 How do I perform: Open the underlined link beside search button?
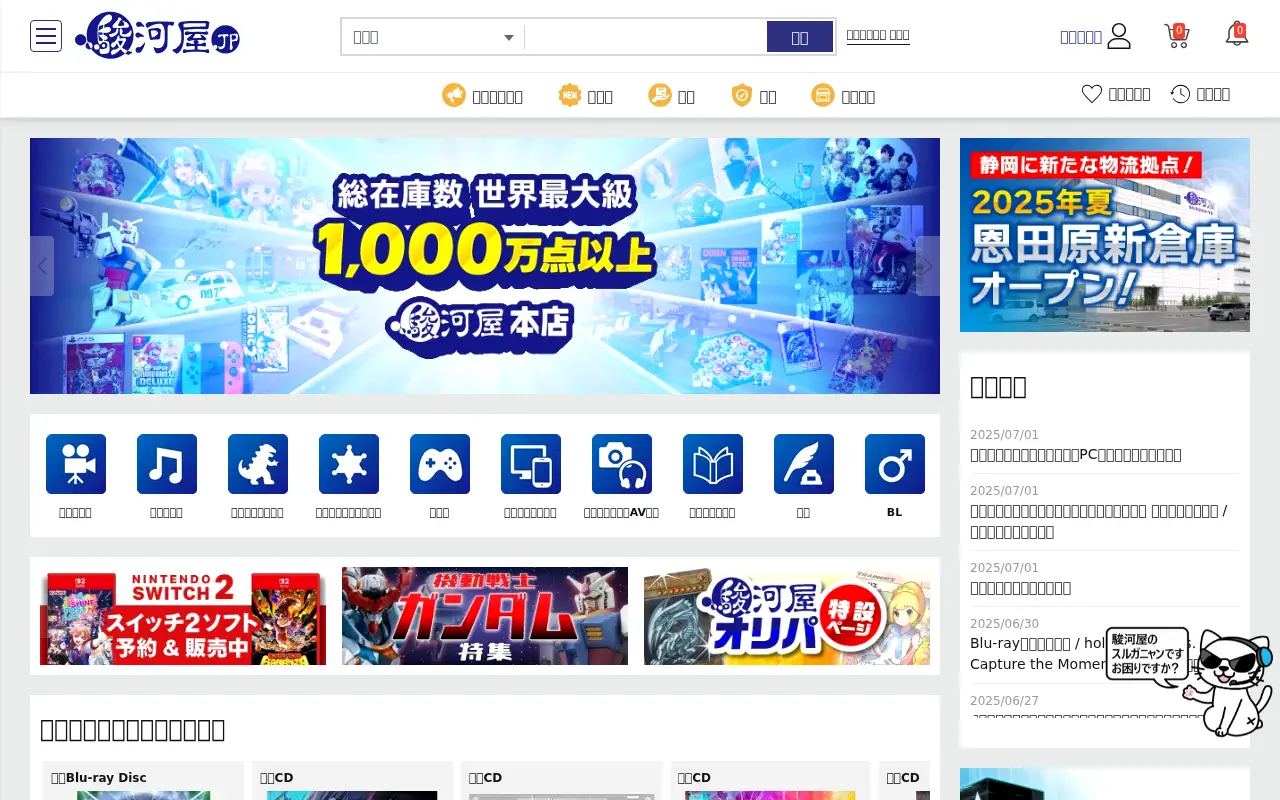878,35
